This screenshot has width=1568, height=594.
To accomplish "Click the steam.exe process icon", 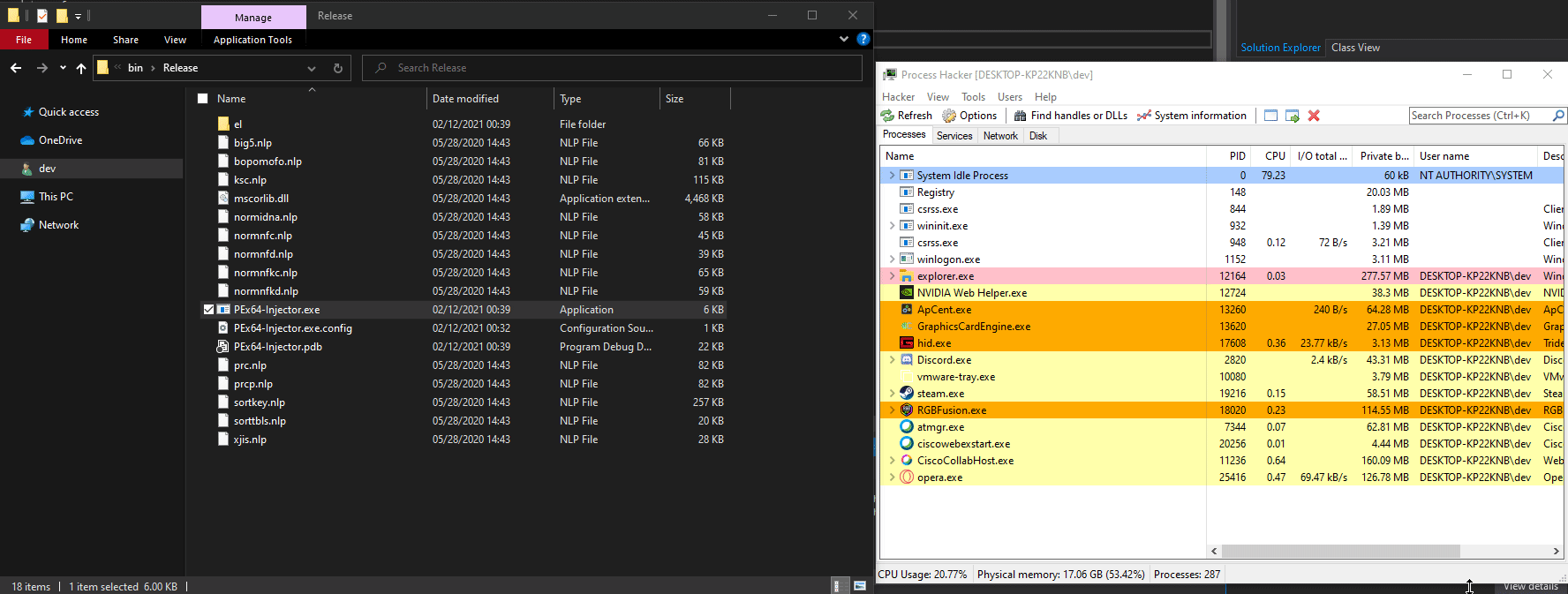I will pyautogui.click(x=906, y=394).
